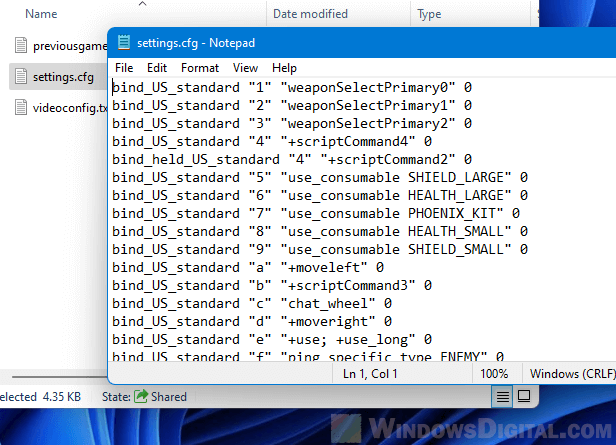Click the chat_wheel bind line
The height and width of the screenshot is (445, 616).
coord(252,304)
